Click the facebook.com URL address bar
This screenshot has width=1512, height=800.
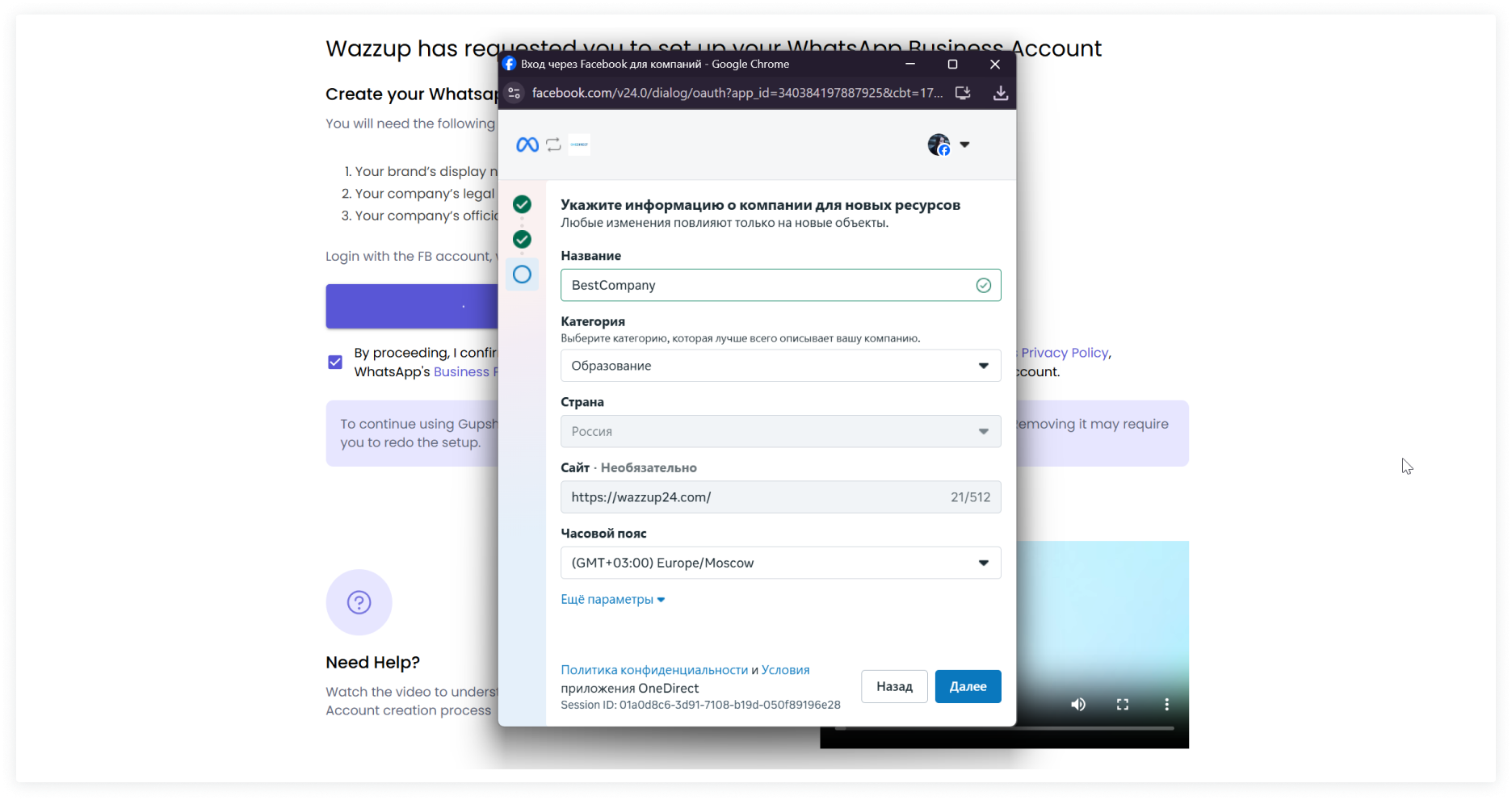pyautogui.click(x=737, y=93)
